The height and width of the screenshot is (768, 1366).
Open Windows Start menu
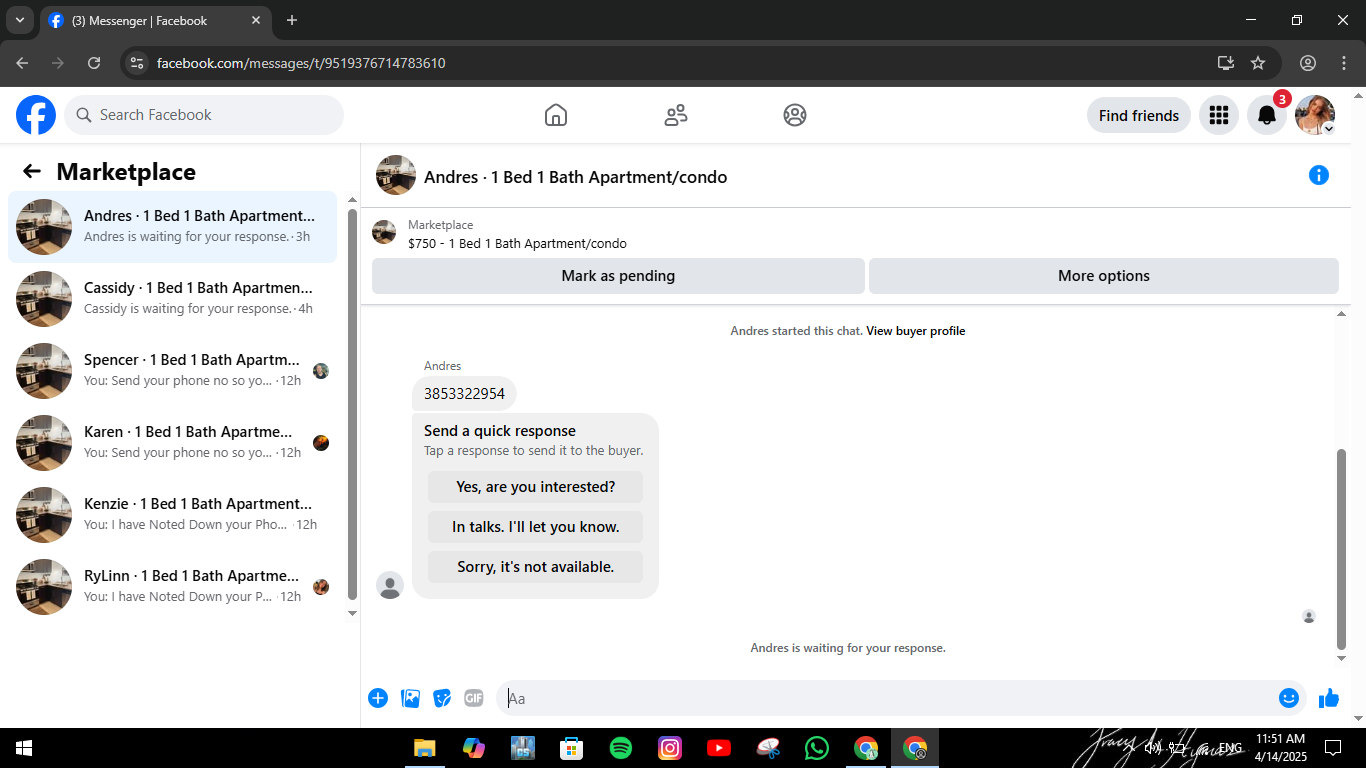[x=24, y=748]
